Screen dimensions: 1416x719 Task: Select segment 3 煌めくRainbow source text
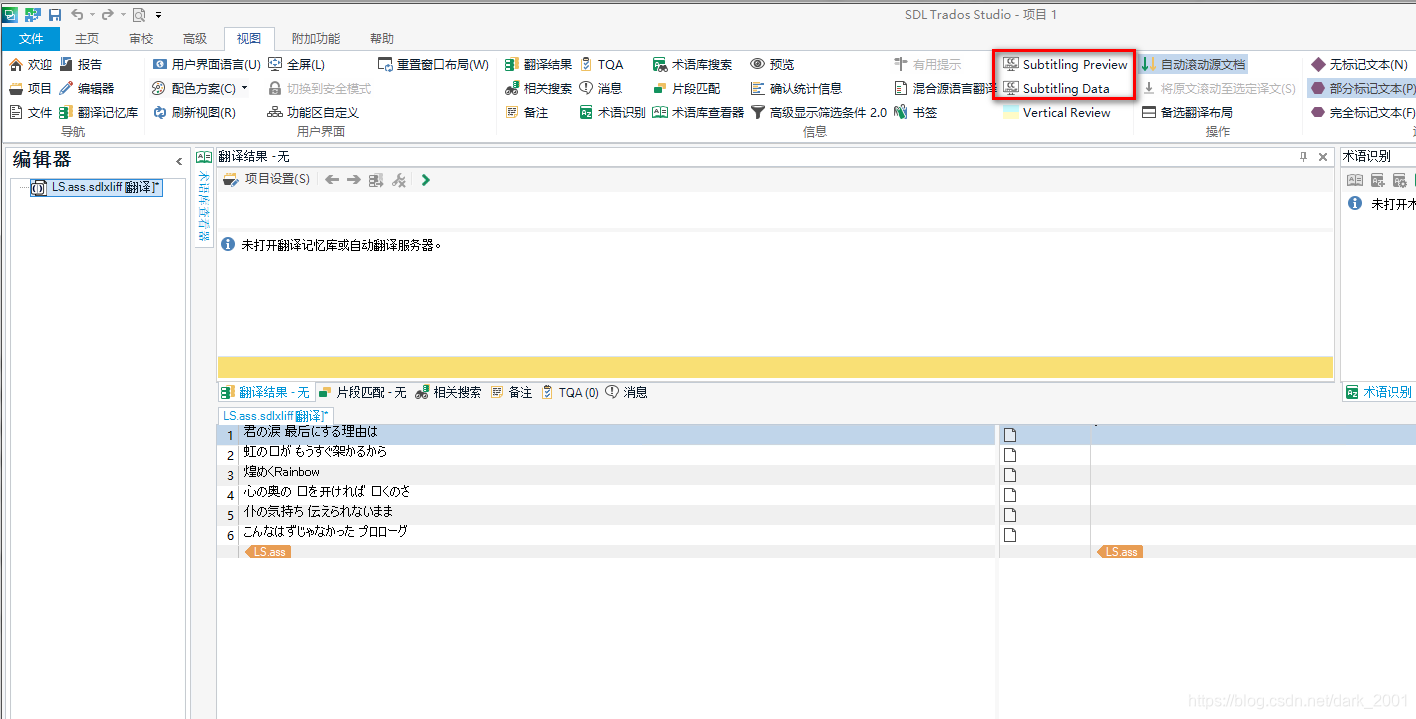click(282, 472)
